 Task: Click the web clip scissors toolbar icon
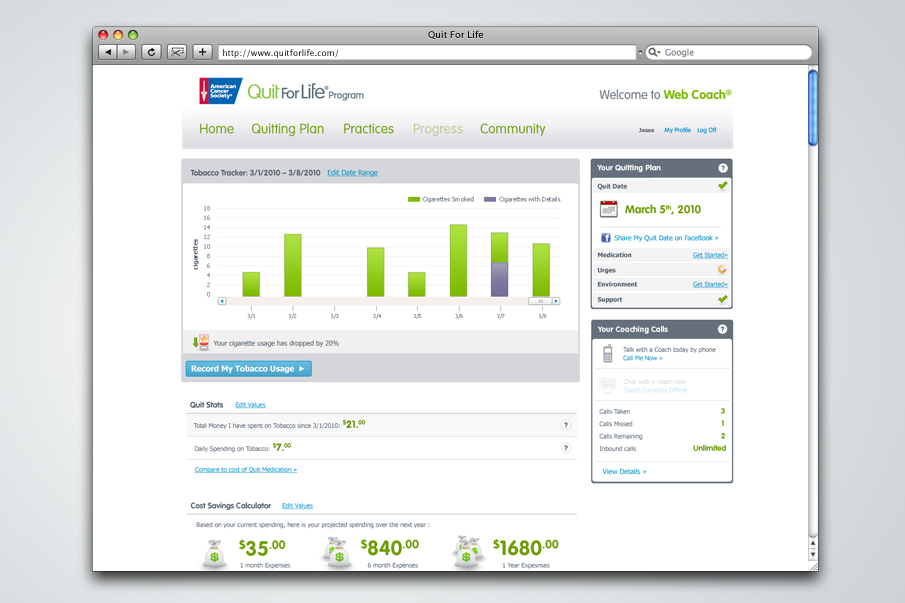tap(177, 53)
